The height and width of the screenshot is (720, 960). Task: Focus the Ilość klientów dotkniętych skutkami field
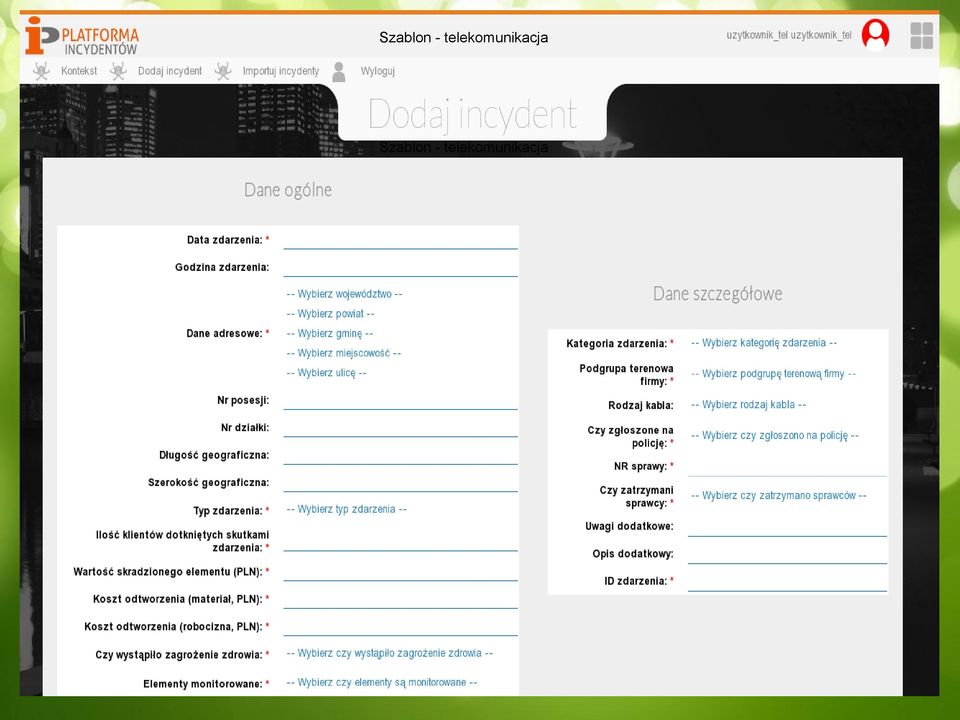pyautogui.click(x=400, y=542)
